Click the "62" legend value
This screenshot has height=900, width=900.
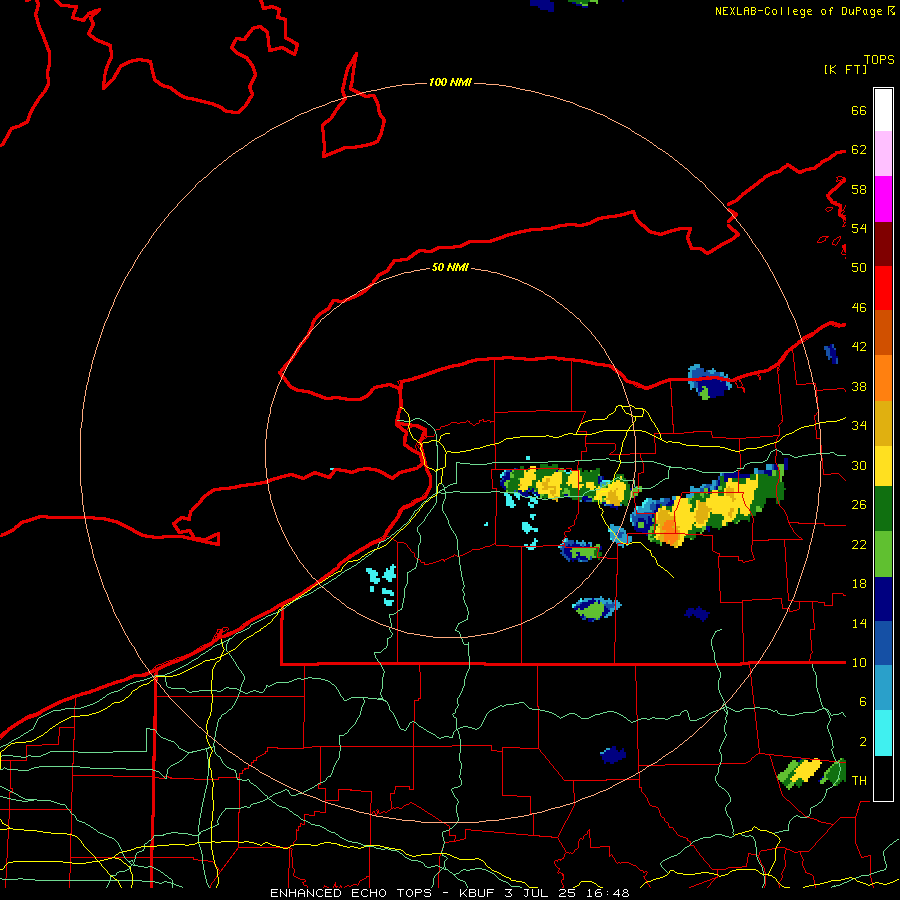click(x=859, y=150)
